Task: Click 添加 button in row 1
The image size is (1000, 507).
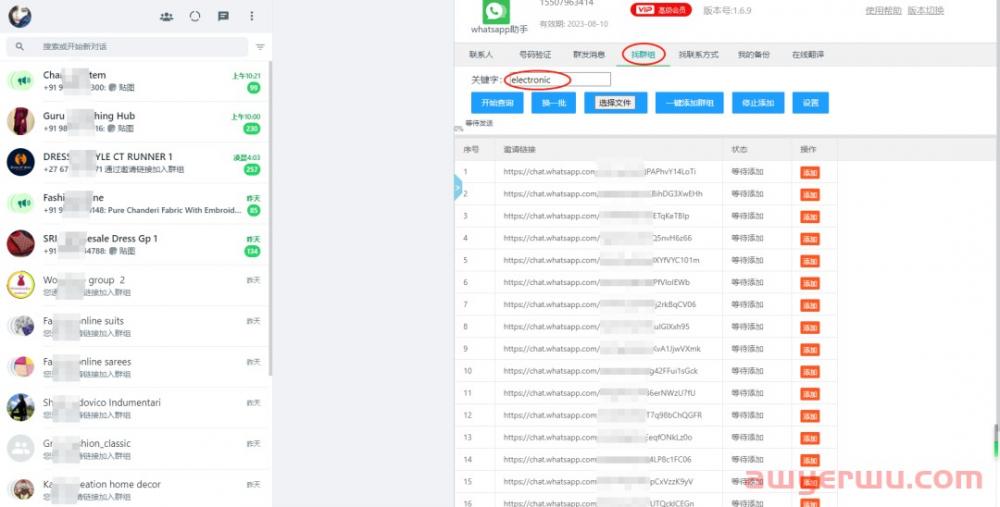Action: [x=810, y=172]
